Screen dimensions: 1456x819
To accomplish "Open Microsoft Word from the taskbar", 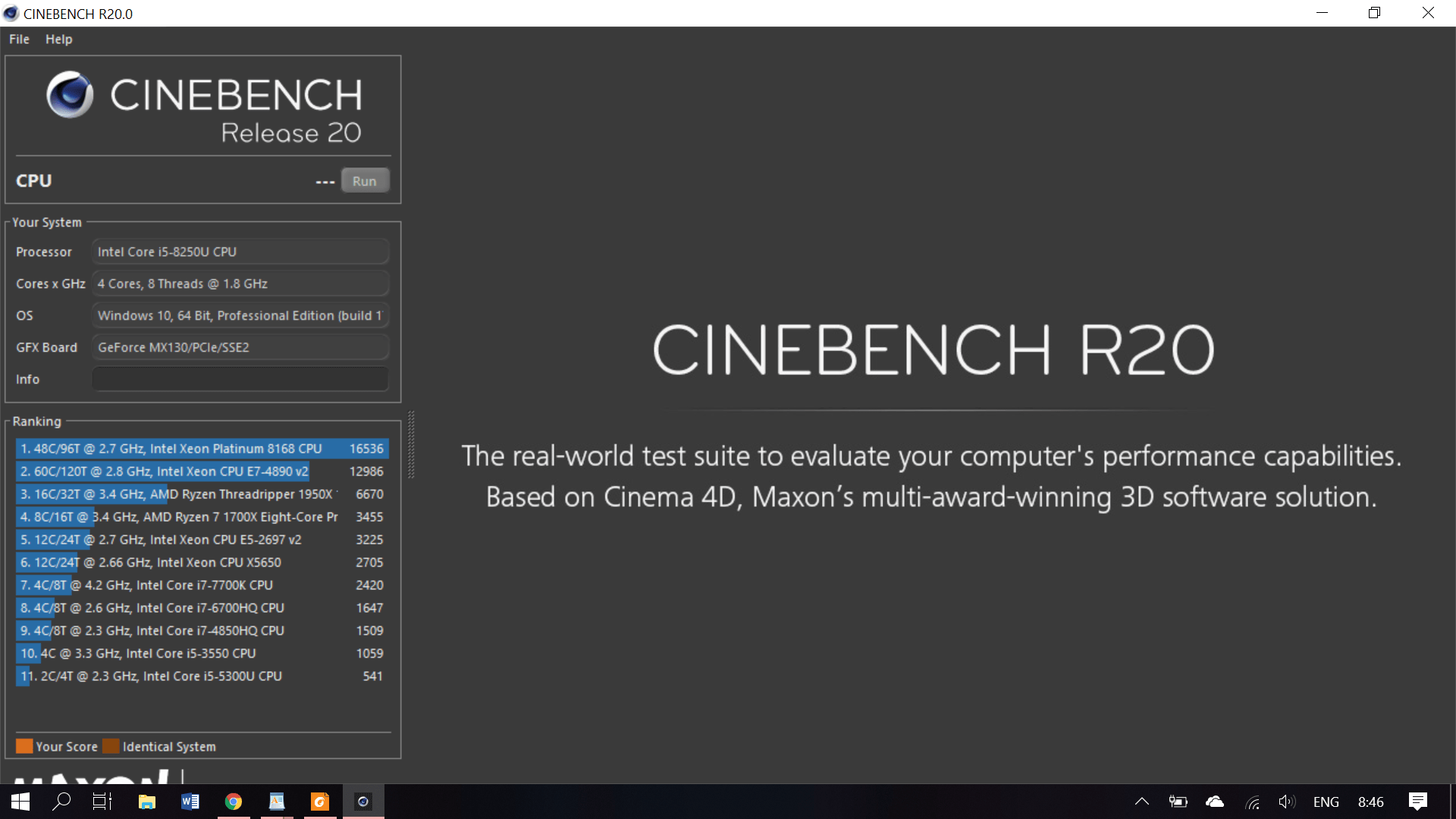I will click(190, 802).
